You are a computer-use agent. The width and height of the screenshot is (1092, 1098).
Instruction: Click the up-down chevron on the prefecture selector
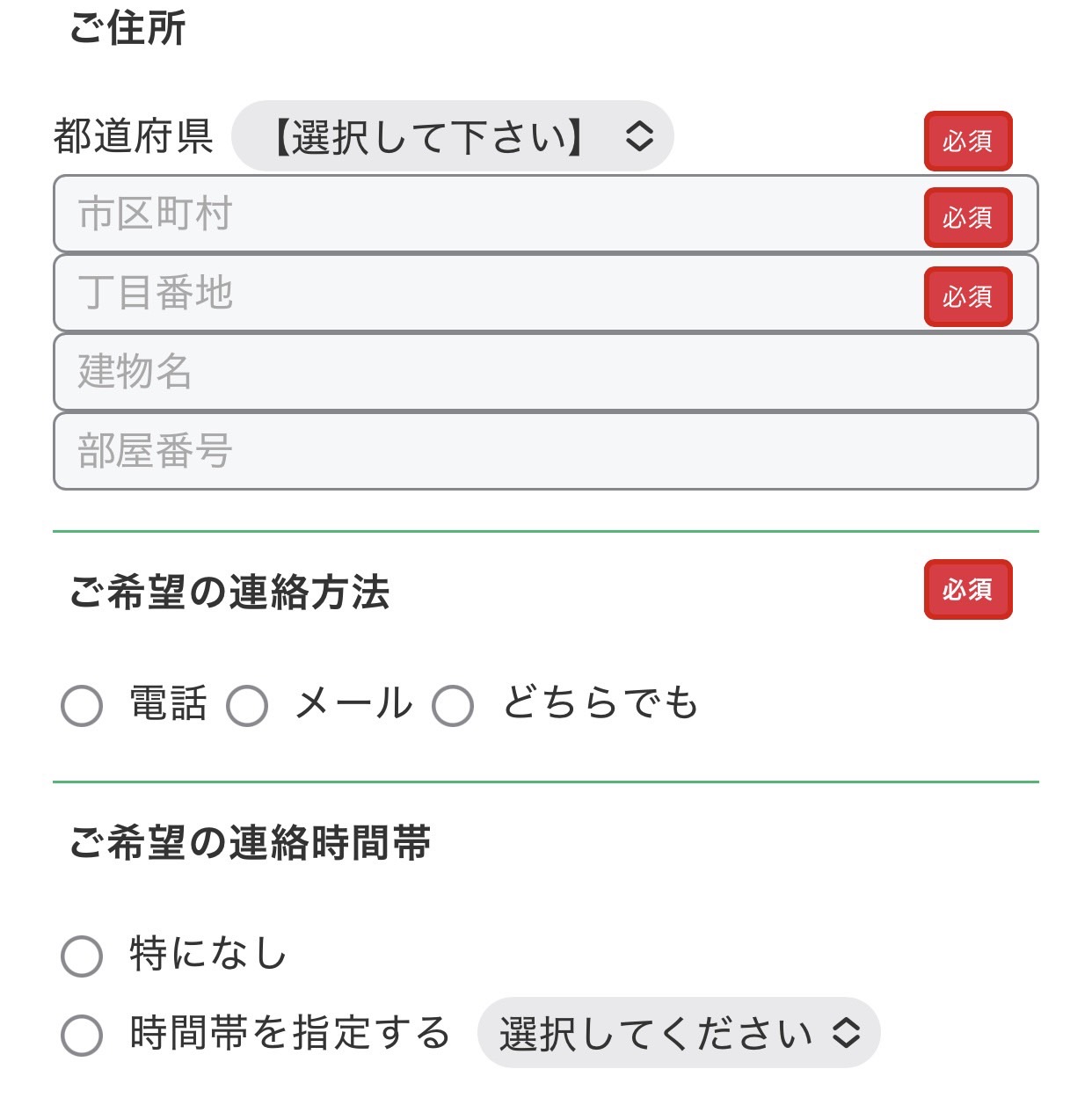click(x=639, y=136)
